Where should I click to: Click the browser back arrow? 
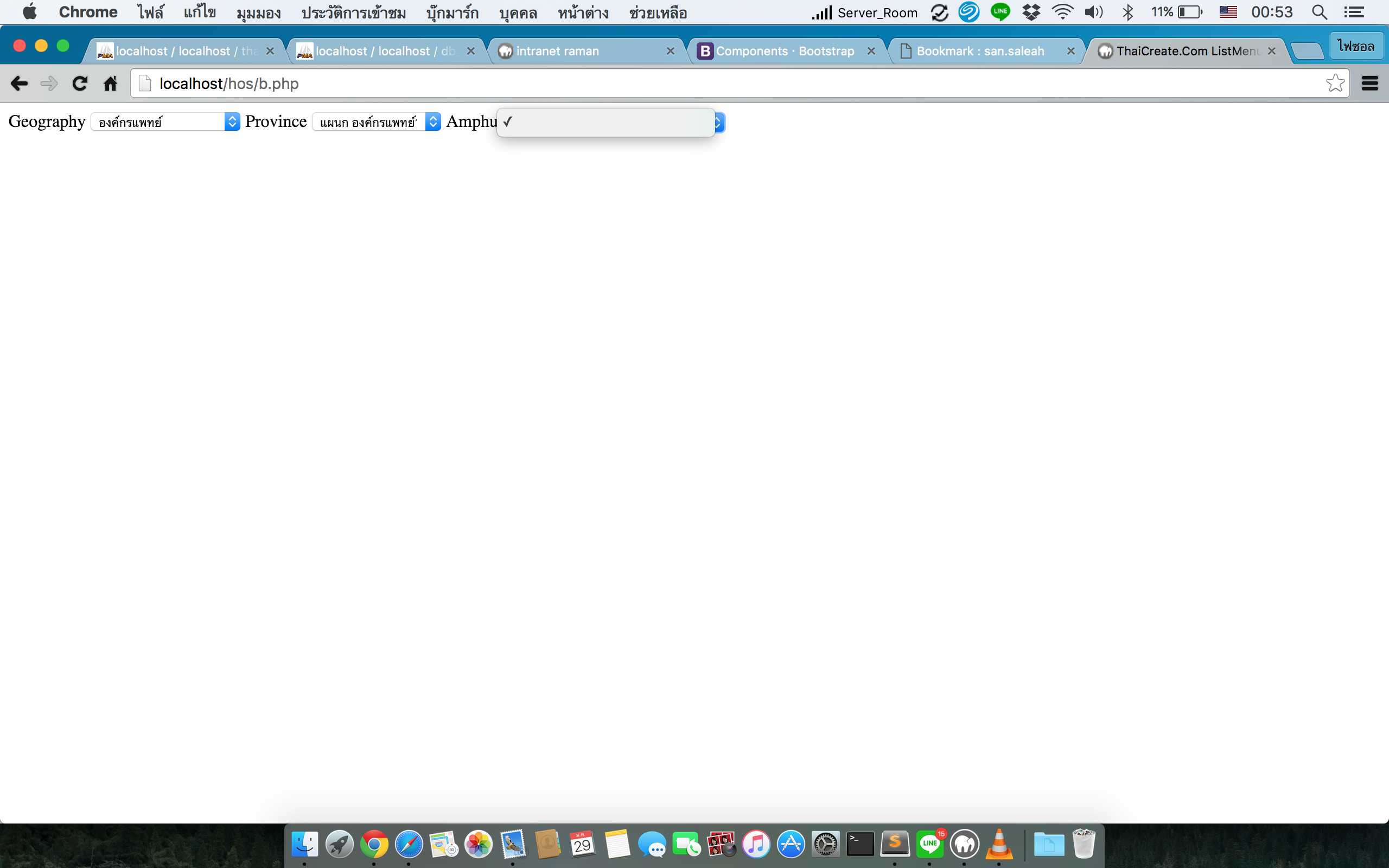(19, 84)
